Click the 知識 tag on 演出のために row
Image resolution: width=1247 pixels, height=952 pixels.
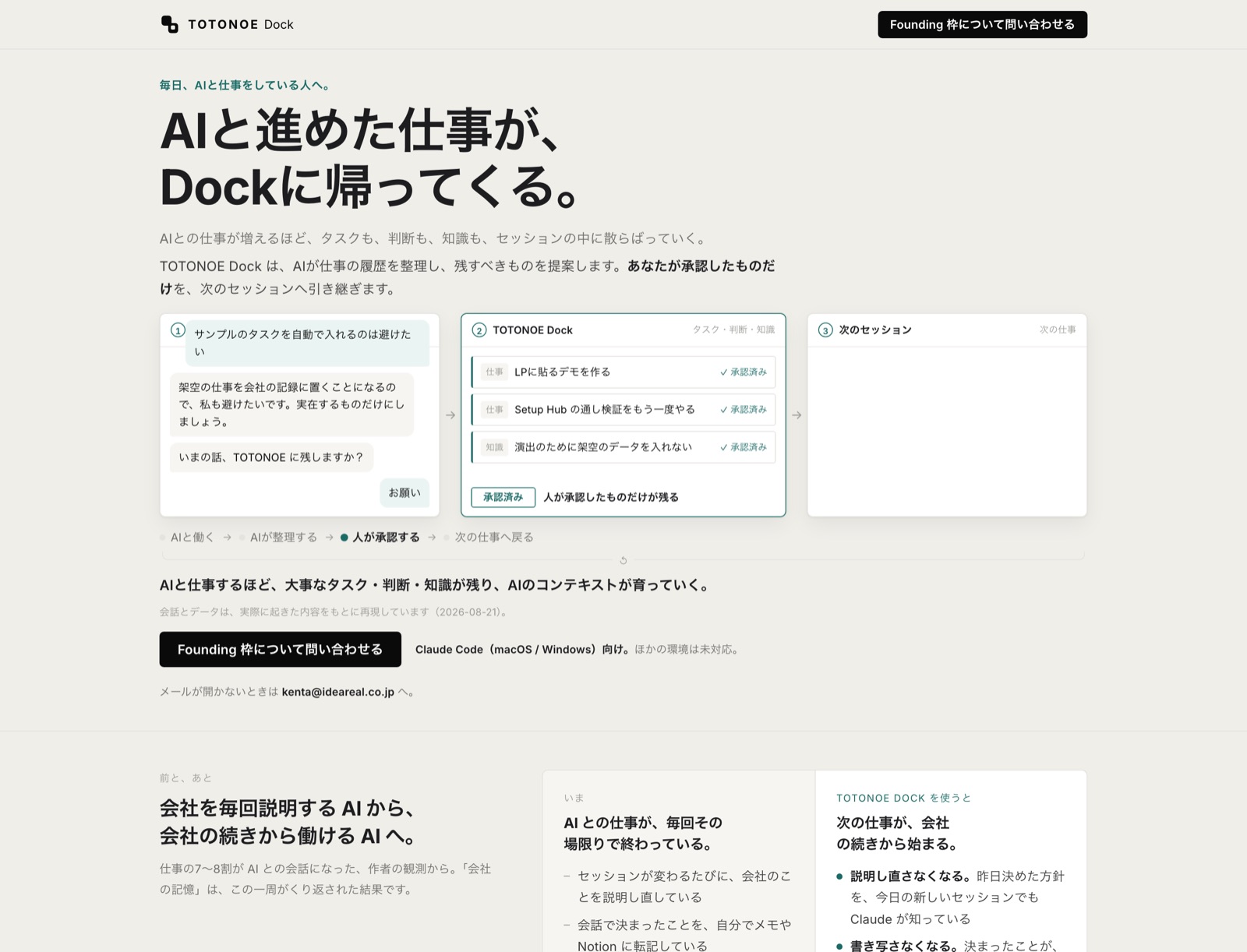[x=495, y=447]
